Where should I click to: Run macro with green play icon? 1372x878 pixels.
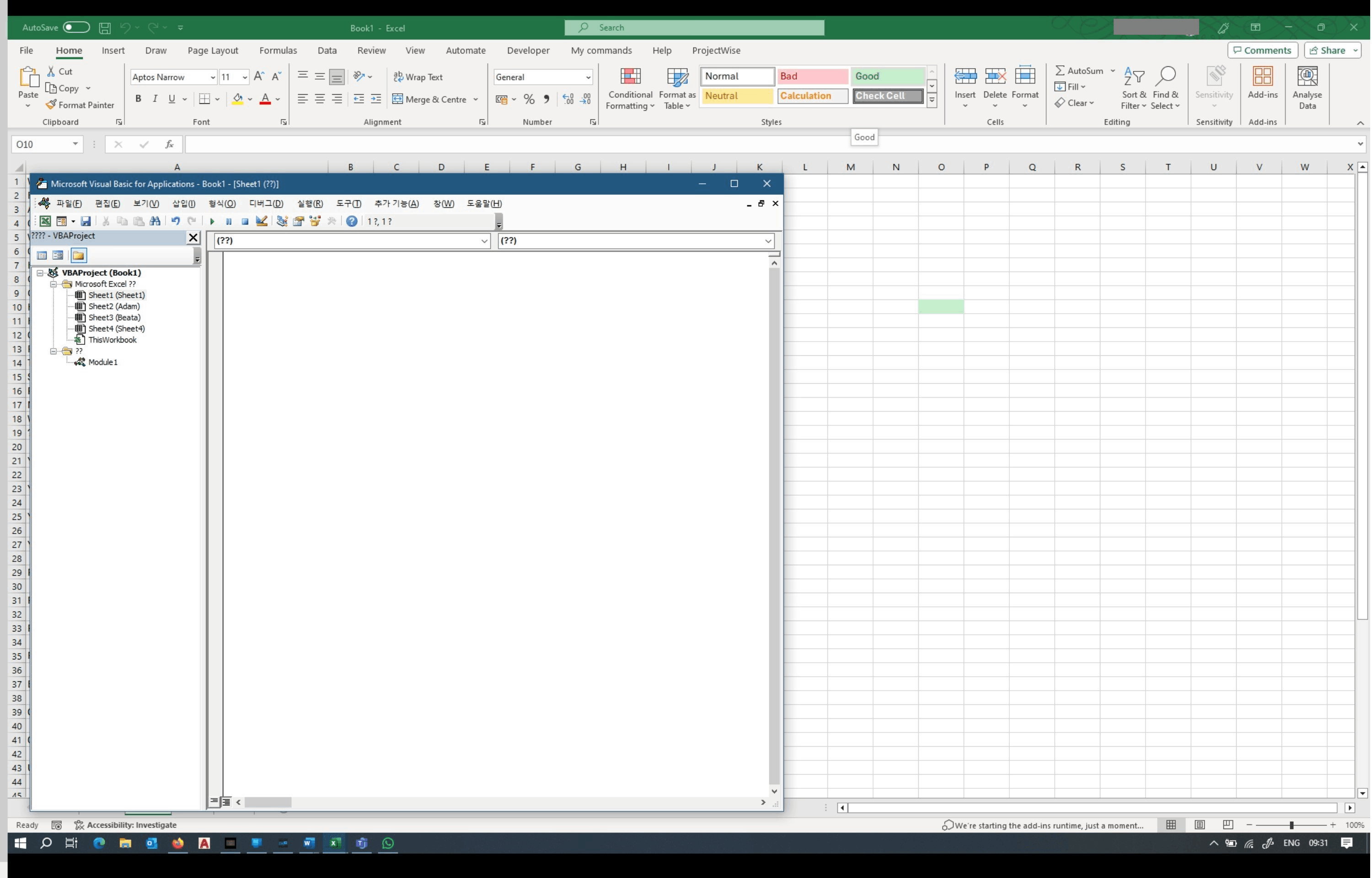pos(212,222)
